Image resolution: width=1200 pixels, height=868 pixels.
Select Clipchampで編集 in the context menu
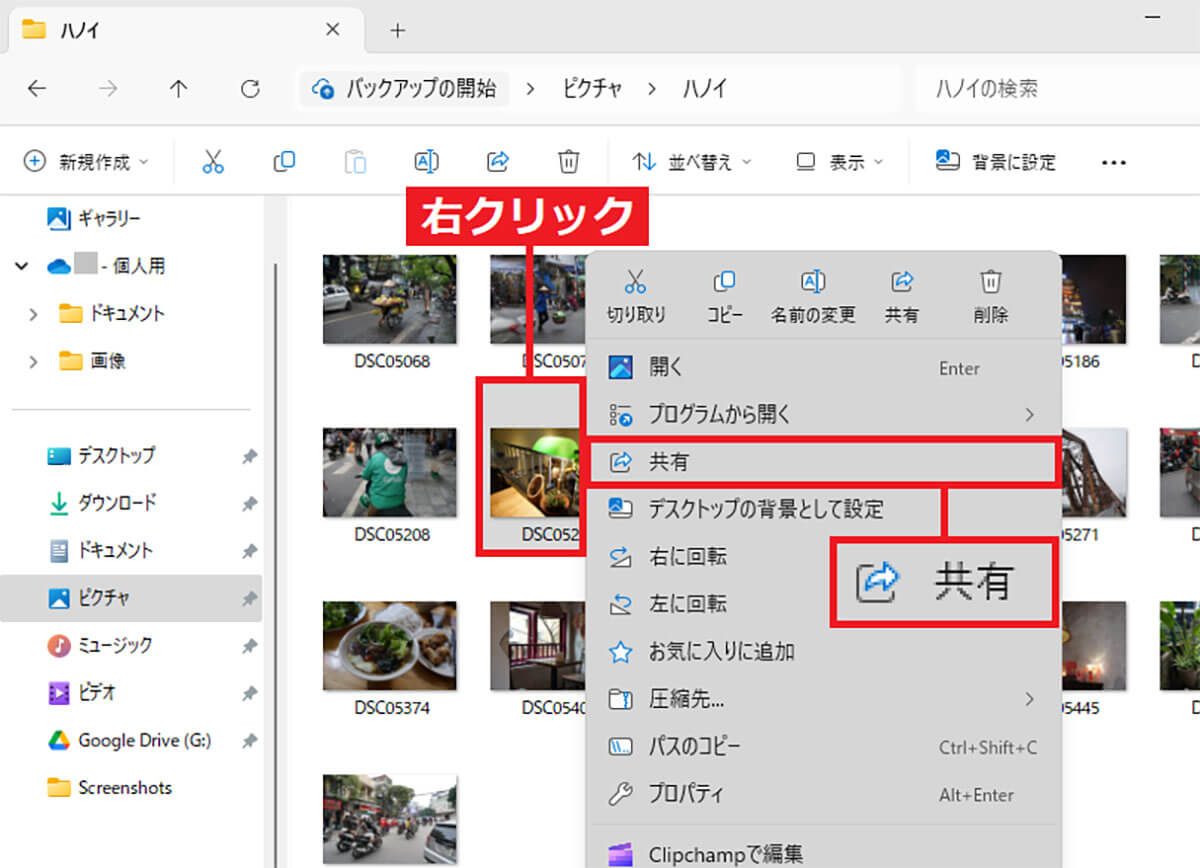[x=822, y=854]
